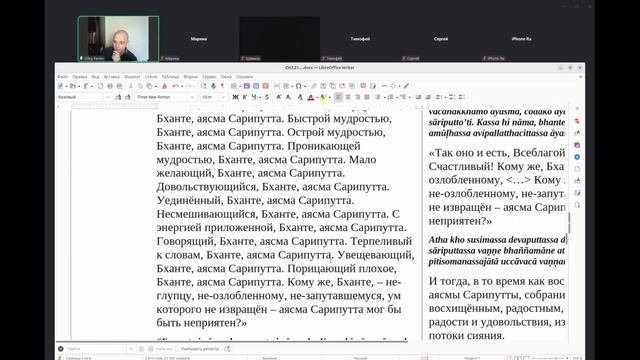Image resolution: width=640 pixels, height=360 pixels.
Task: Click the Clone formatting paintbrush icon
Action: pos(164,86)
